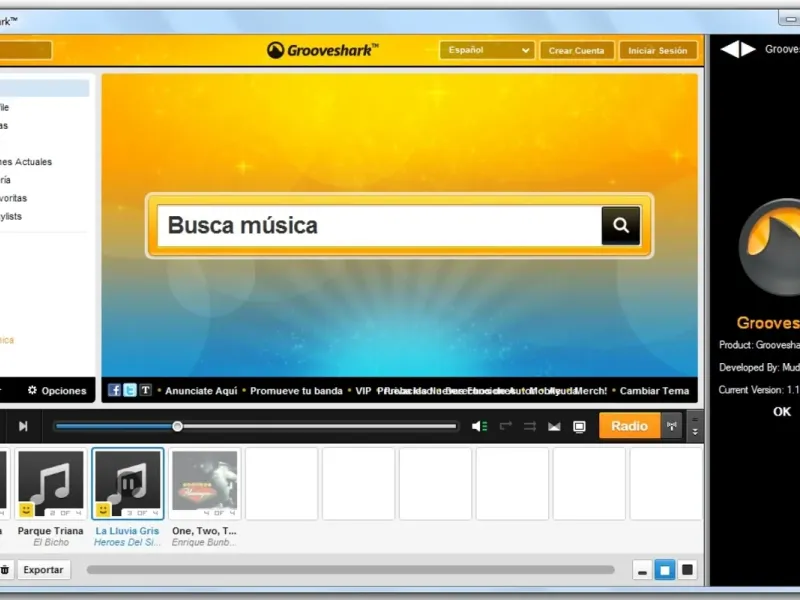Open the Facebook link icon

(x=114, y=390)
